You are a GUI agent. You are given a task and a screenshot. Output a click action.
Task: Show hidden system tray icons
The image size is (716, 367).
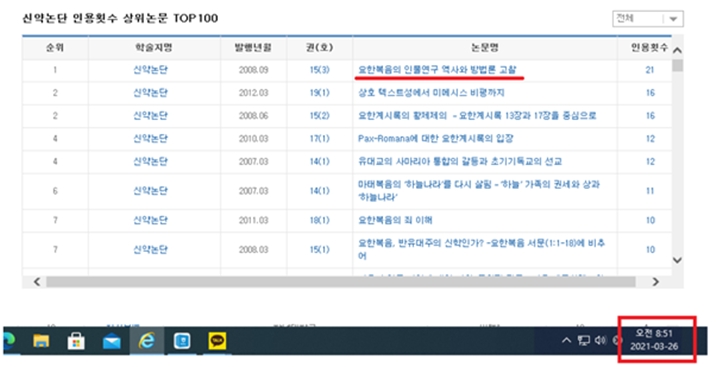pos(566,340)
